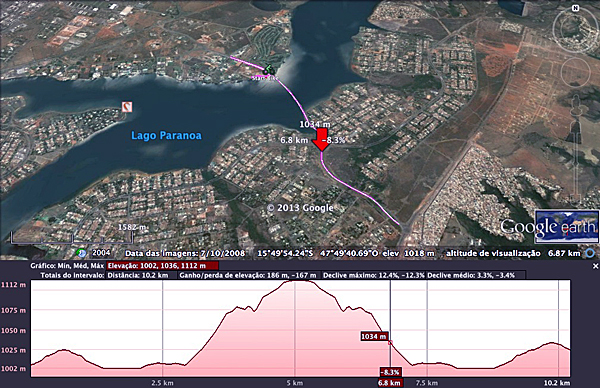Click the cyclist marker at route start

tap(269, 69)
